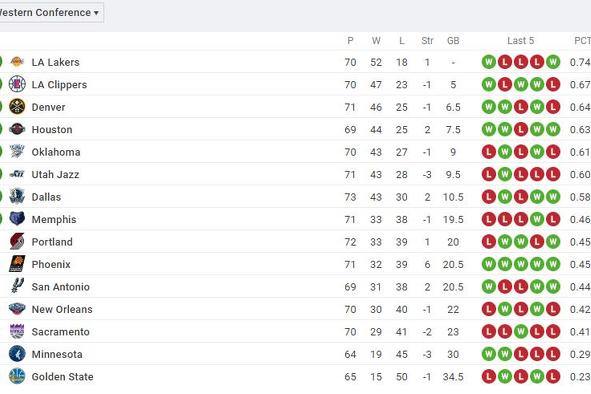The image size is (591, 394).
Task: Sort standings by W column header
Action: pyautogui.click(x=376, y=41)
